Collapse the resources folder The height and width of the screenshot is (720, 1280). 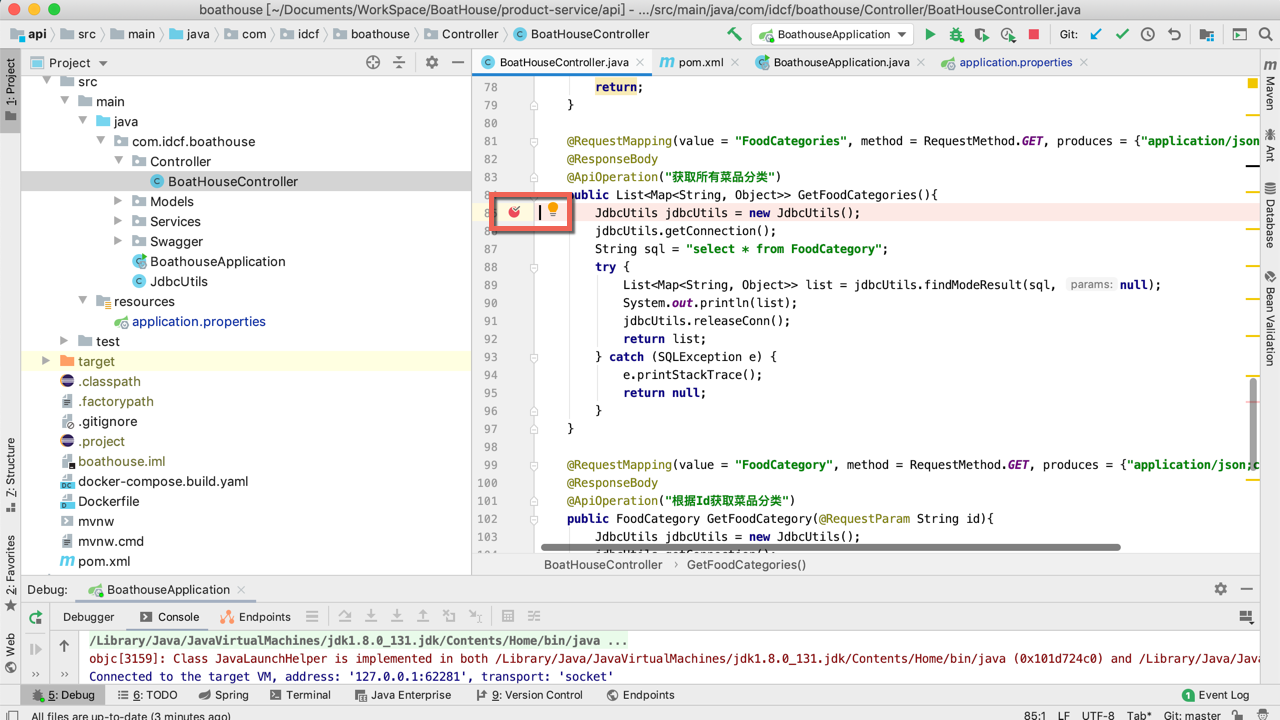point(83,301)
